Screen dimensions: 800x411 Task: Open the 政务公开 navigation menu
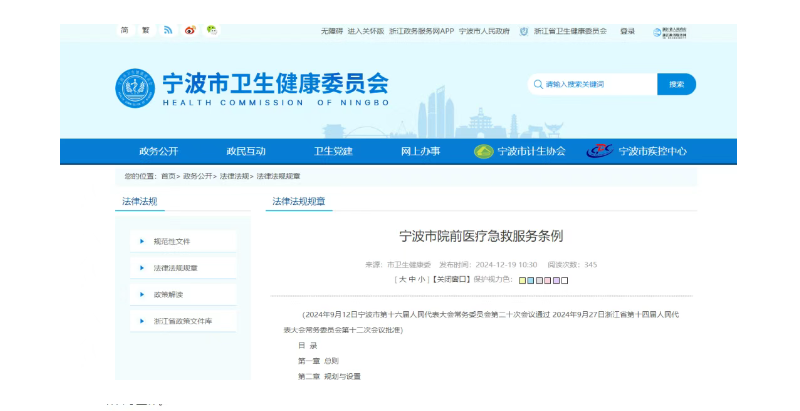click(158, 151)
